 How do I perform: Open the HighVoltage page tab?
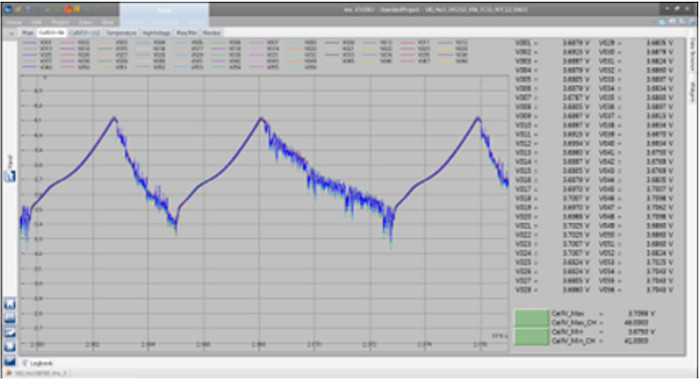pyautogui.click(x=156, y=33)
